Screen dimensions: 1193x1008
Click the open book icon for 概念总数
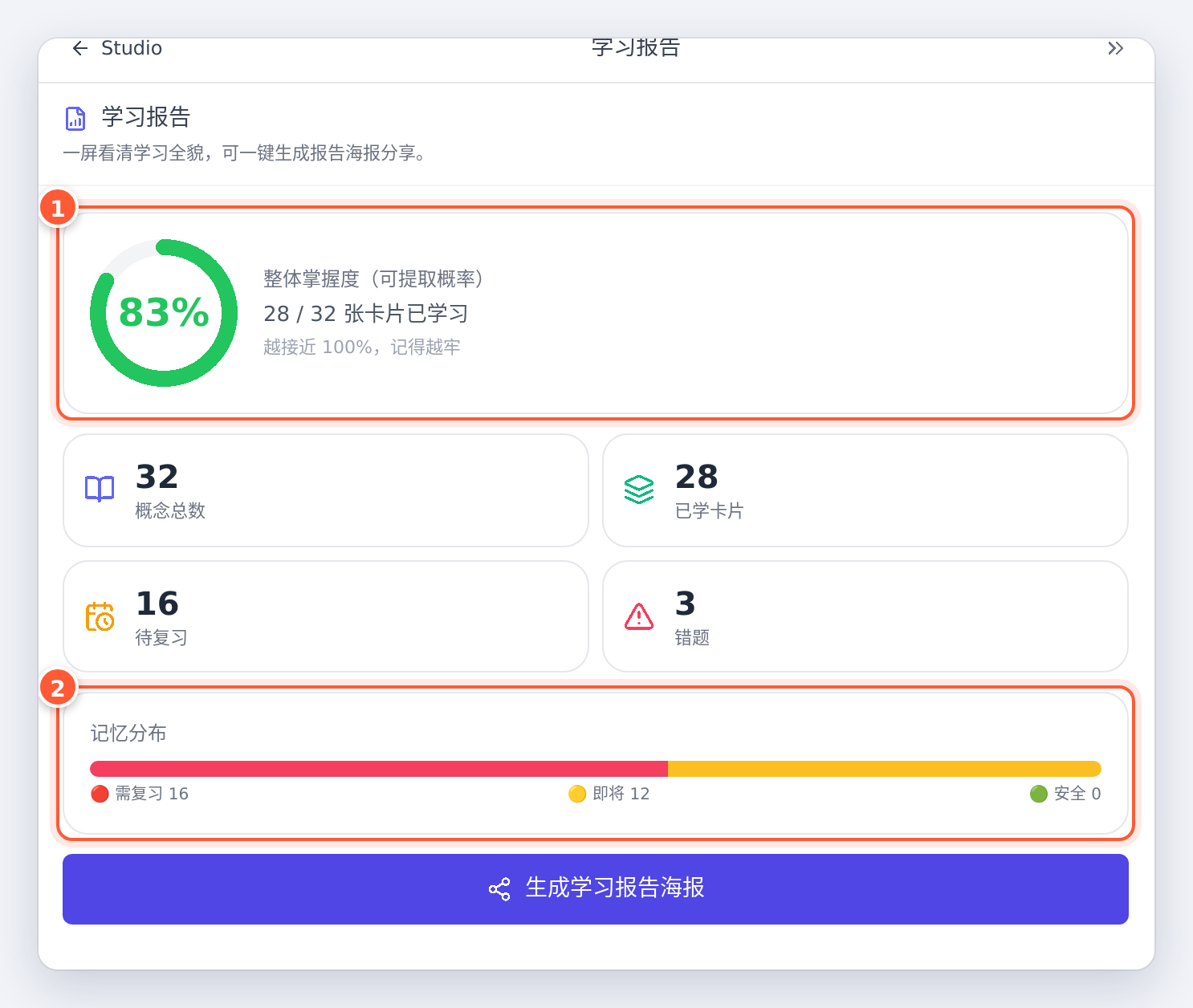point(100,489)
